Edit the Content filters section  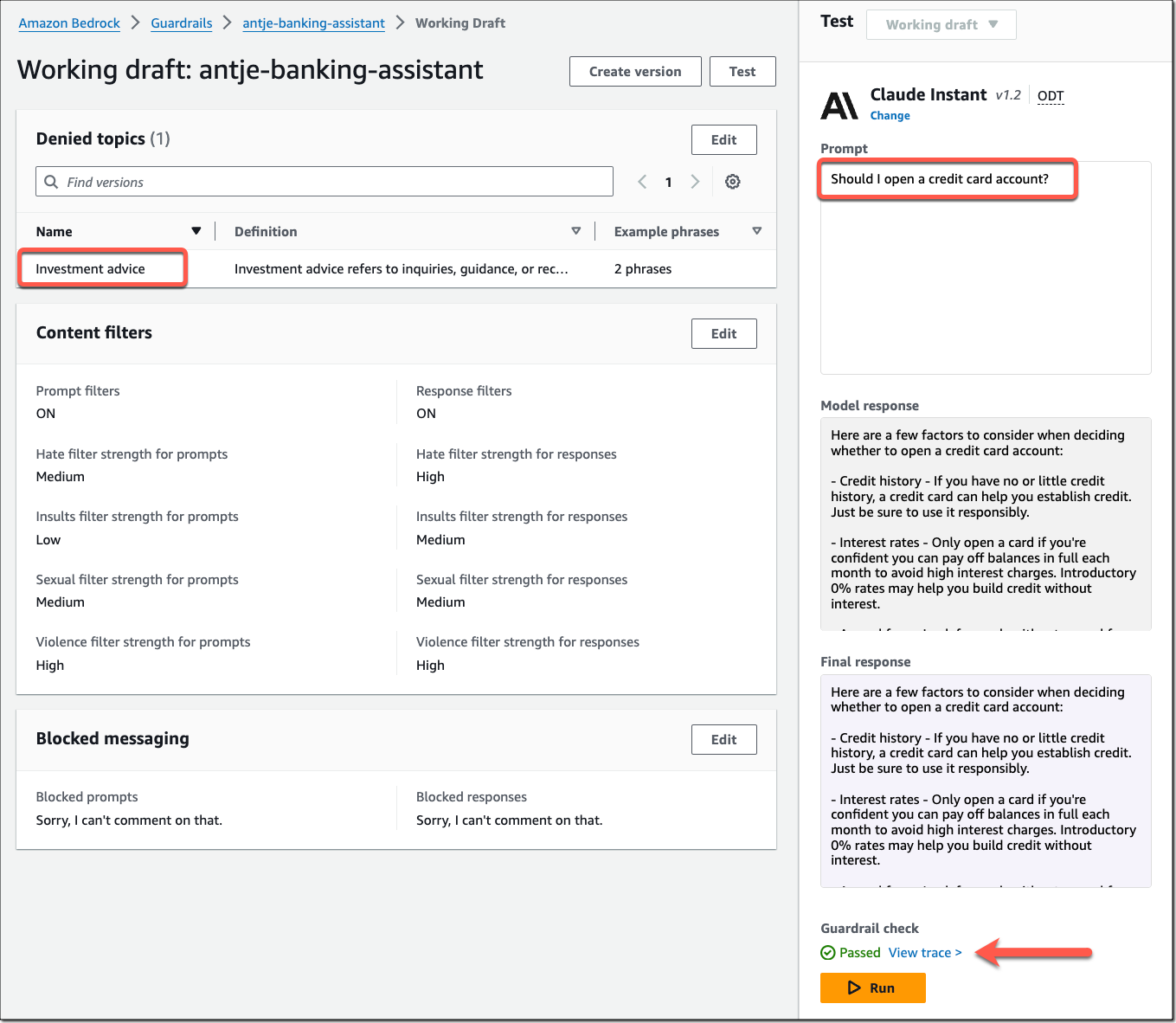(x=723, y=333)
